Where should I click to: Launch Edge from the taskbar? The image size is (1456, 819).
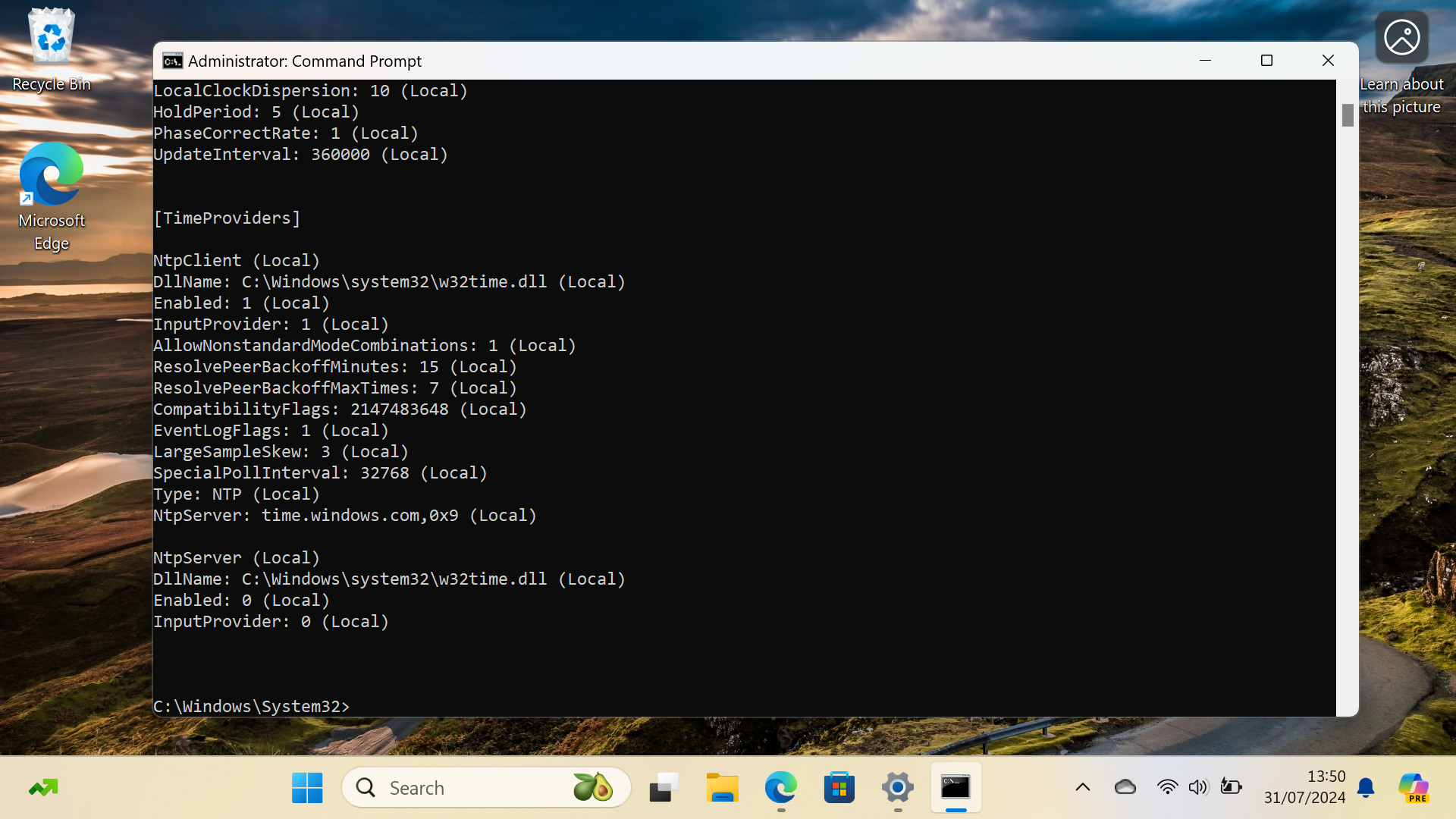pos(780,788)
